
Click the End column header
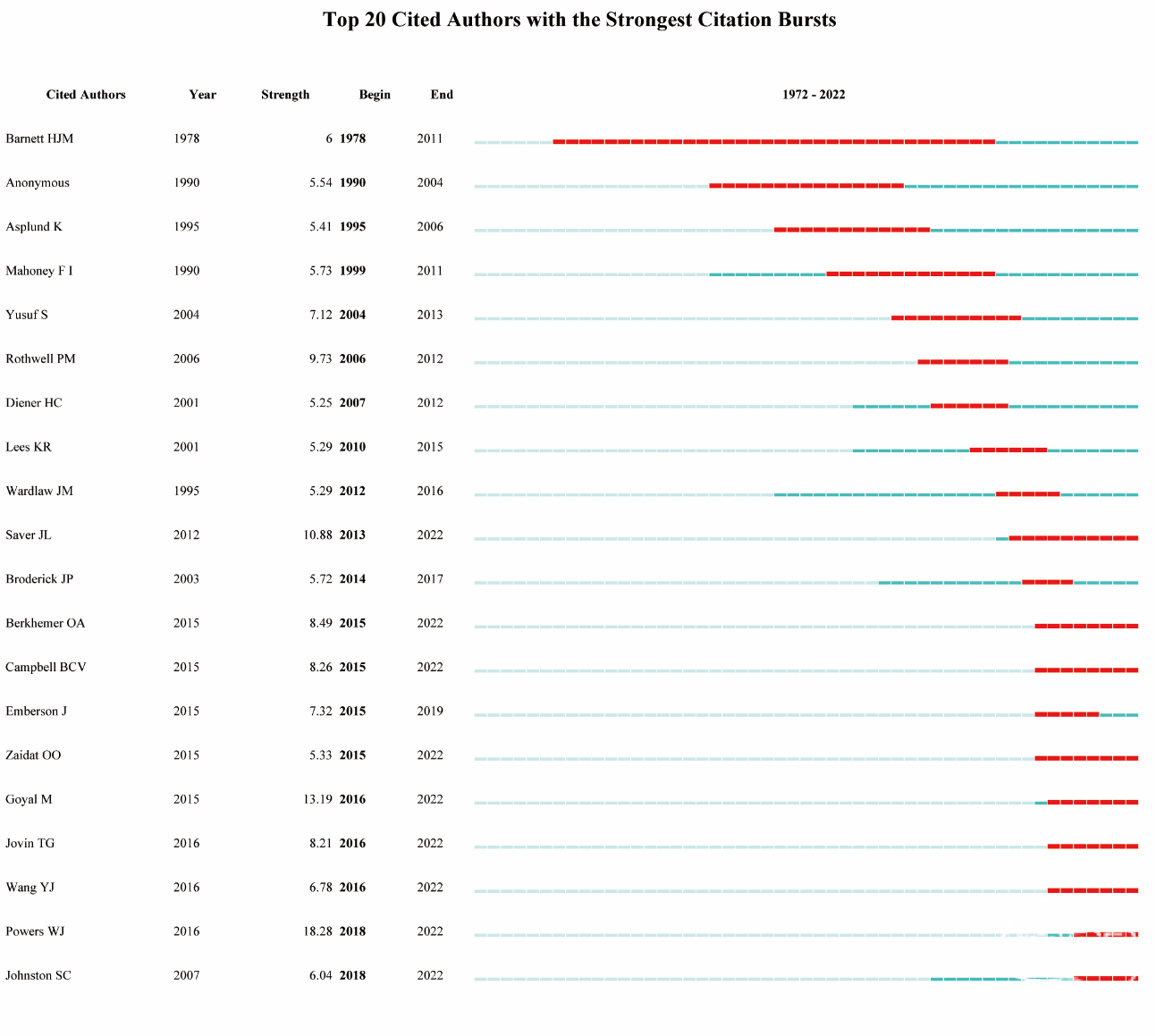pyautogui.click(x=442, y=95)
